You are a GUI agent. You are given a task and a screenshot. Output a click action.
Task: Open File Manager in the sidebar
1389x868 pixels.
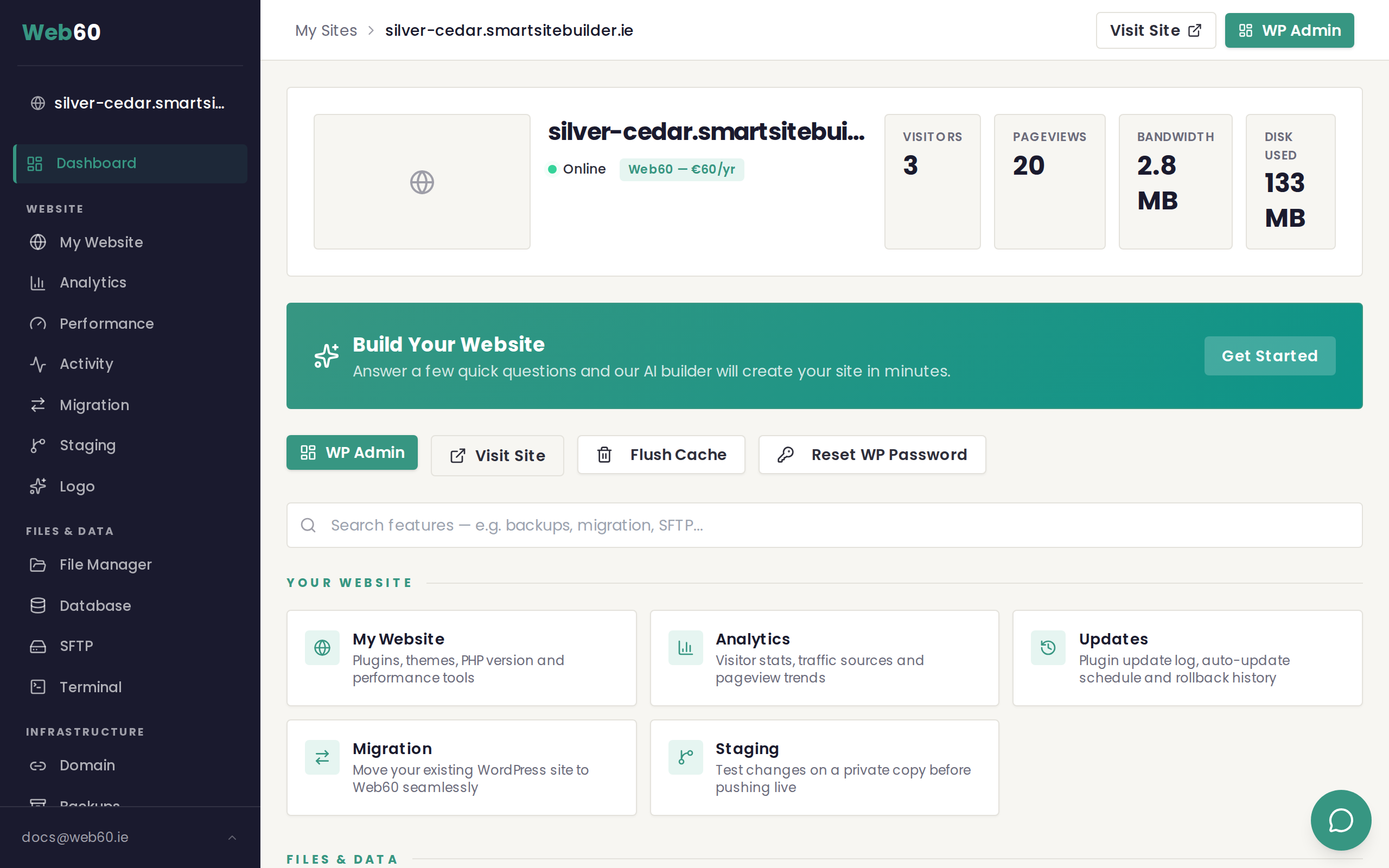point(106,565)
